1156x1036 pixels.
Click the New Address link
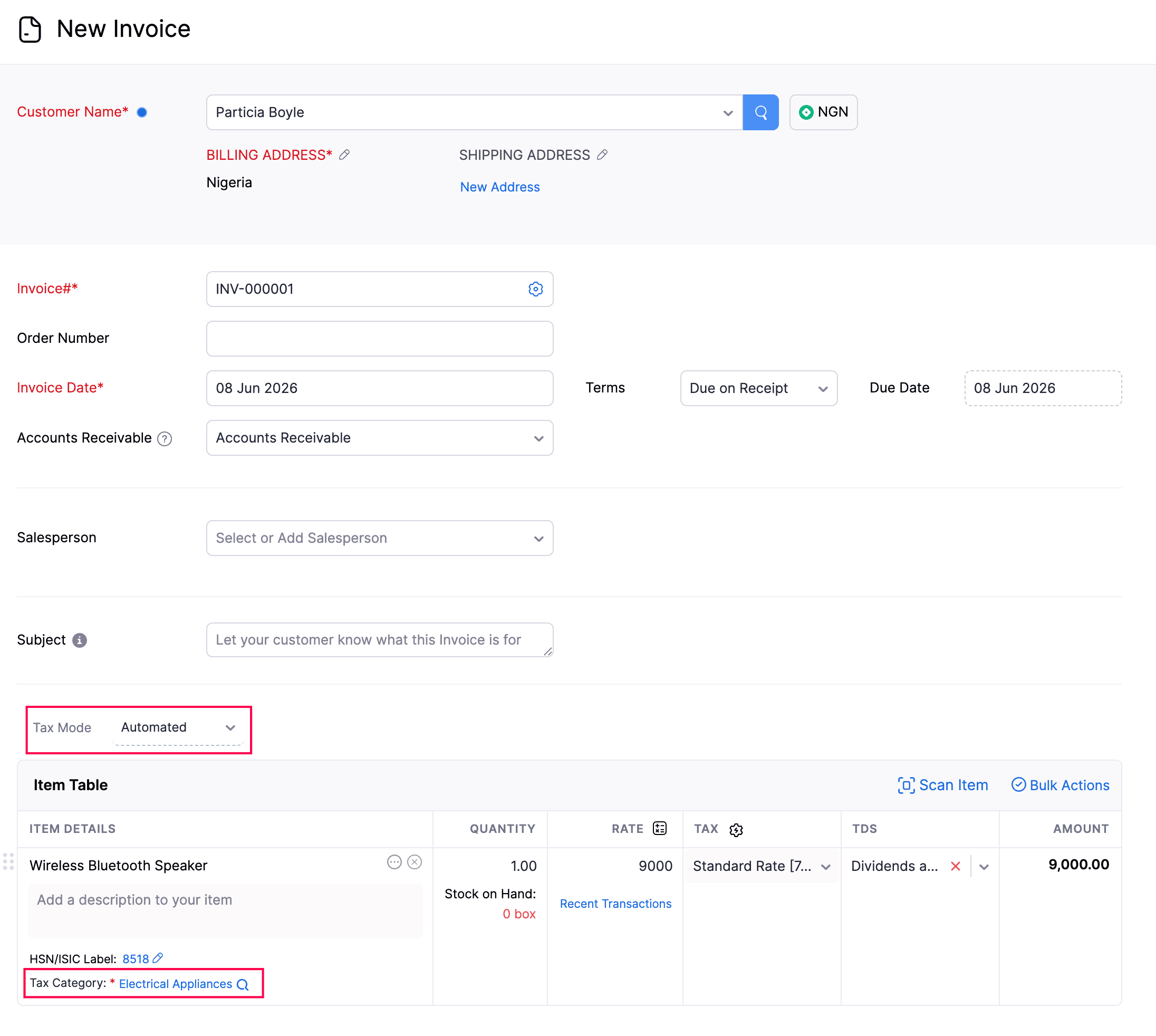pyautogui.click(x=500, y=187)
